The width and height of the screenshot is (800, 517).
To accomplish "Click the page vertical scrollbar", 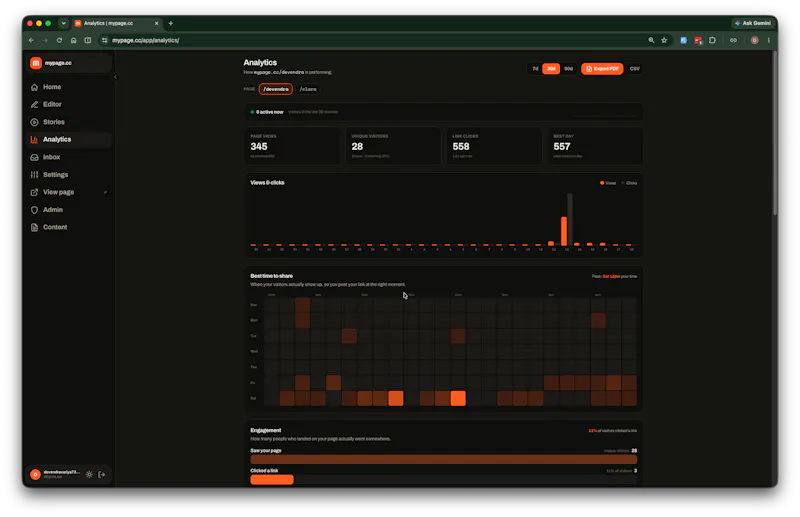I will [775, 133].
